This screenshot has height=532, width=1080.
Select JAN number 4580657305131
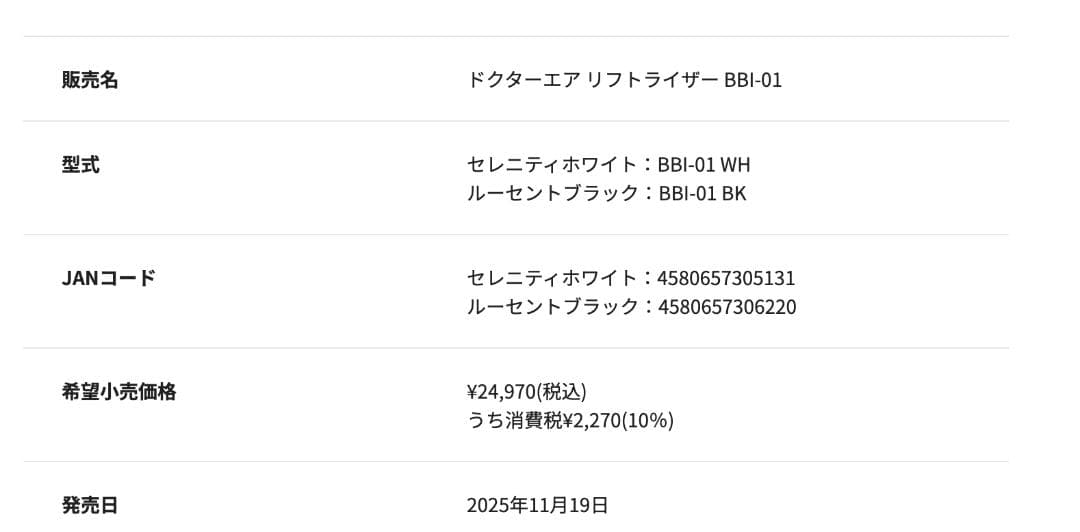(x=727, y=279)
